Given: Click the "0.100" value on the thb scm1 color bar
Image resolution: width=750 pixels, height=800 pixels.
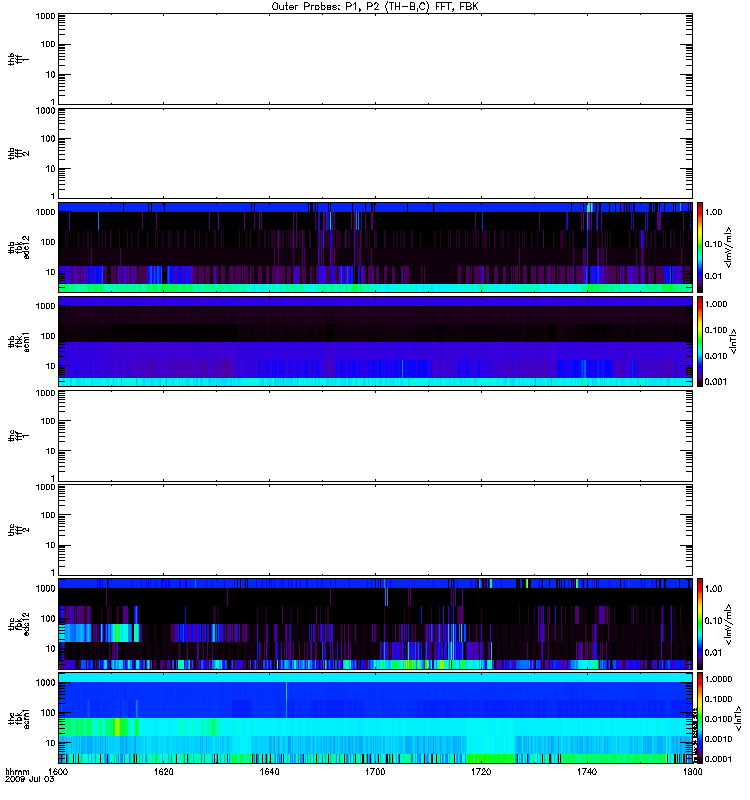Looking at the screenshot, I should (x=716, y=330).
